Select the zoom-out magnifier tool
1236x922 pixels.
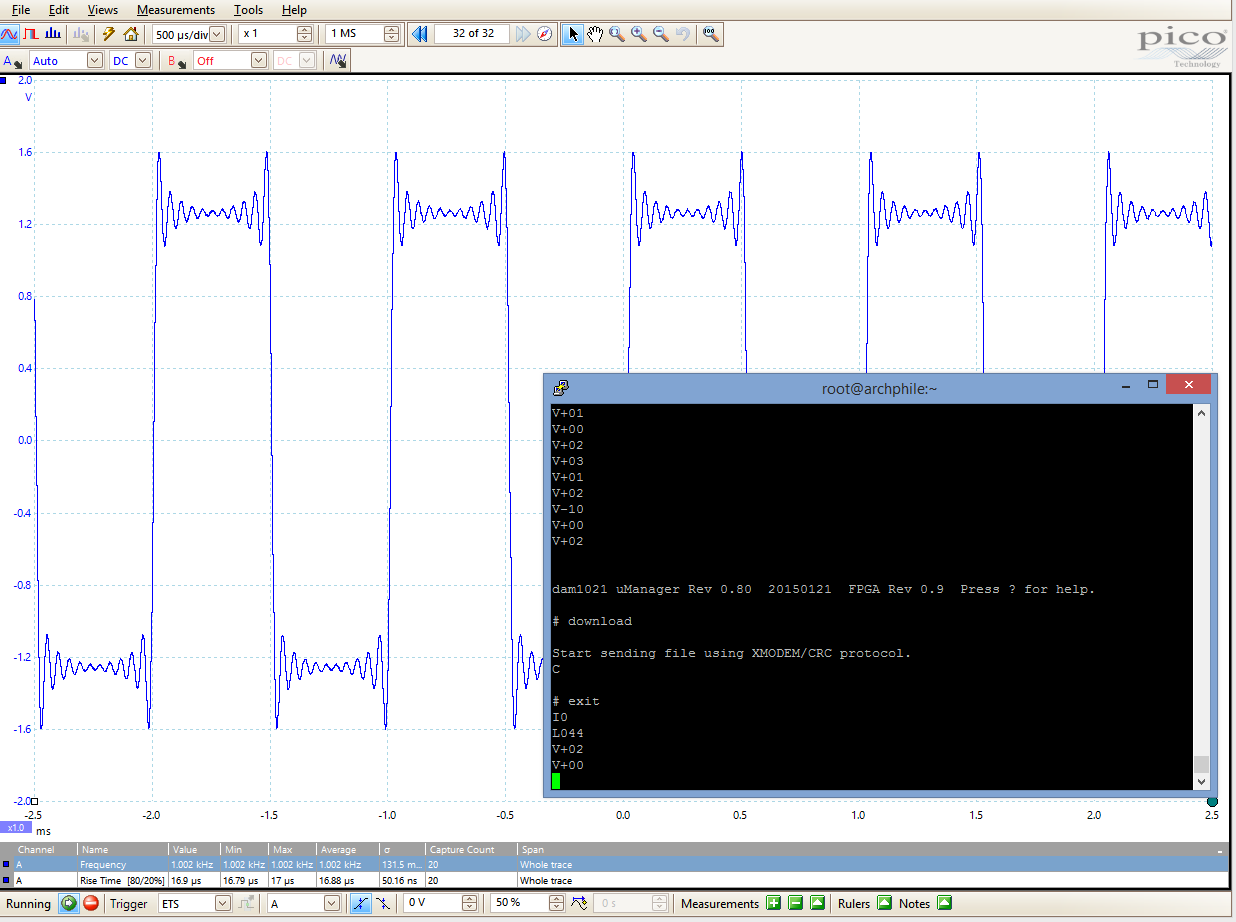coord(661,34)
